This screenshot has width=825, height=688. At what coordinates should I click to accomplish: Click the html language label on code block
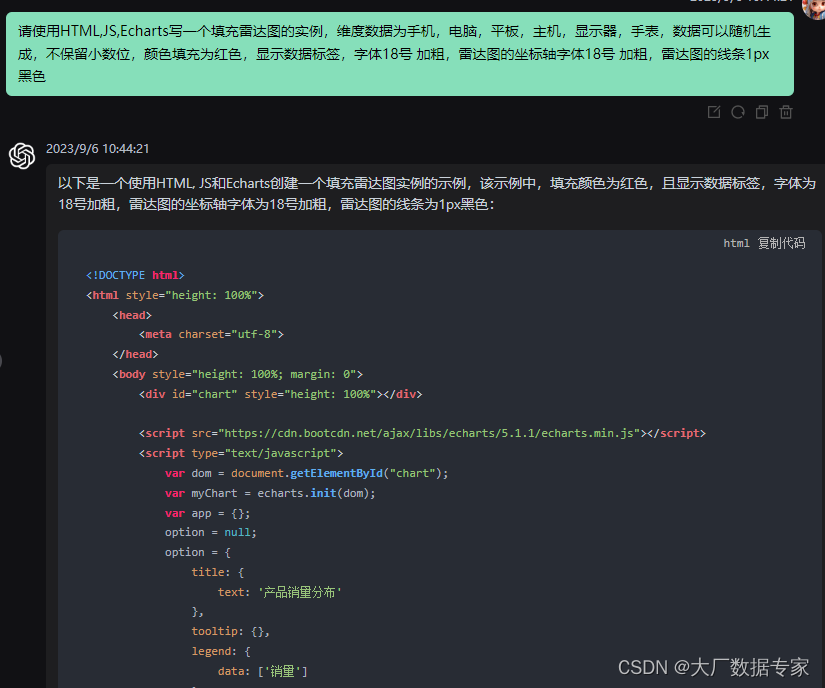[736, 243]
